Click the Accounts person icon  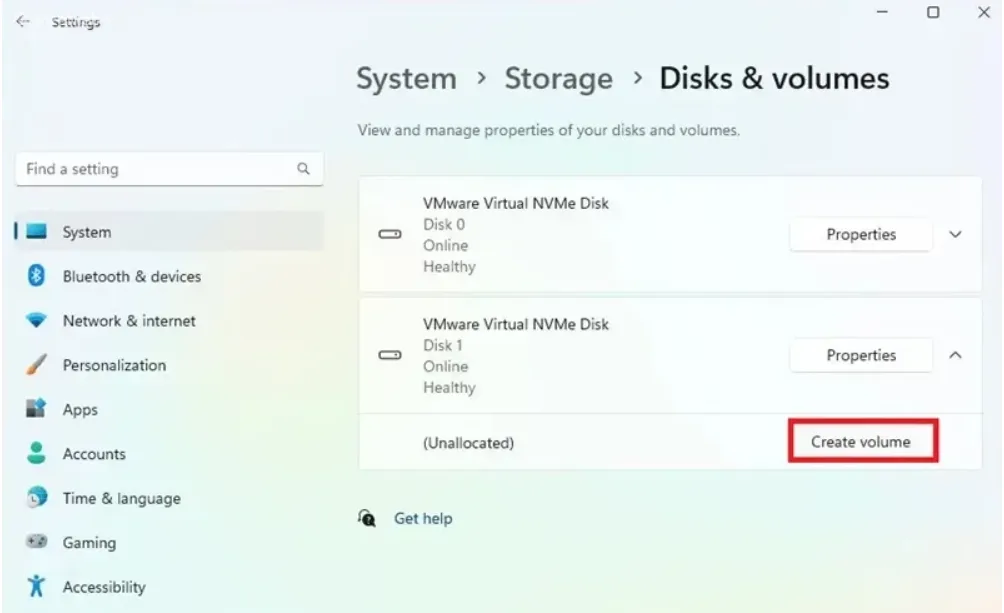(x=37, y=453)
